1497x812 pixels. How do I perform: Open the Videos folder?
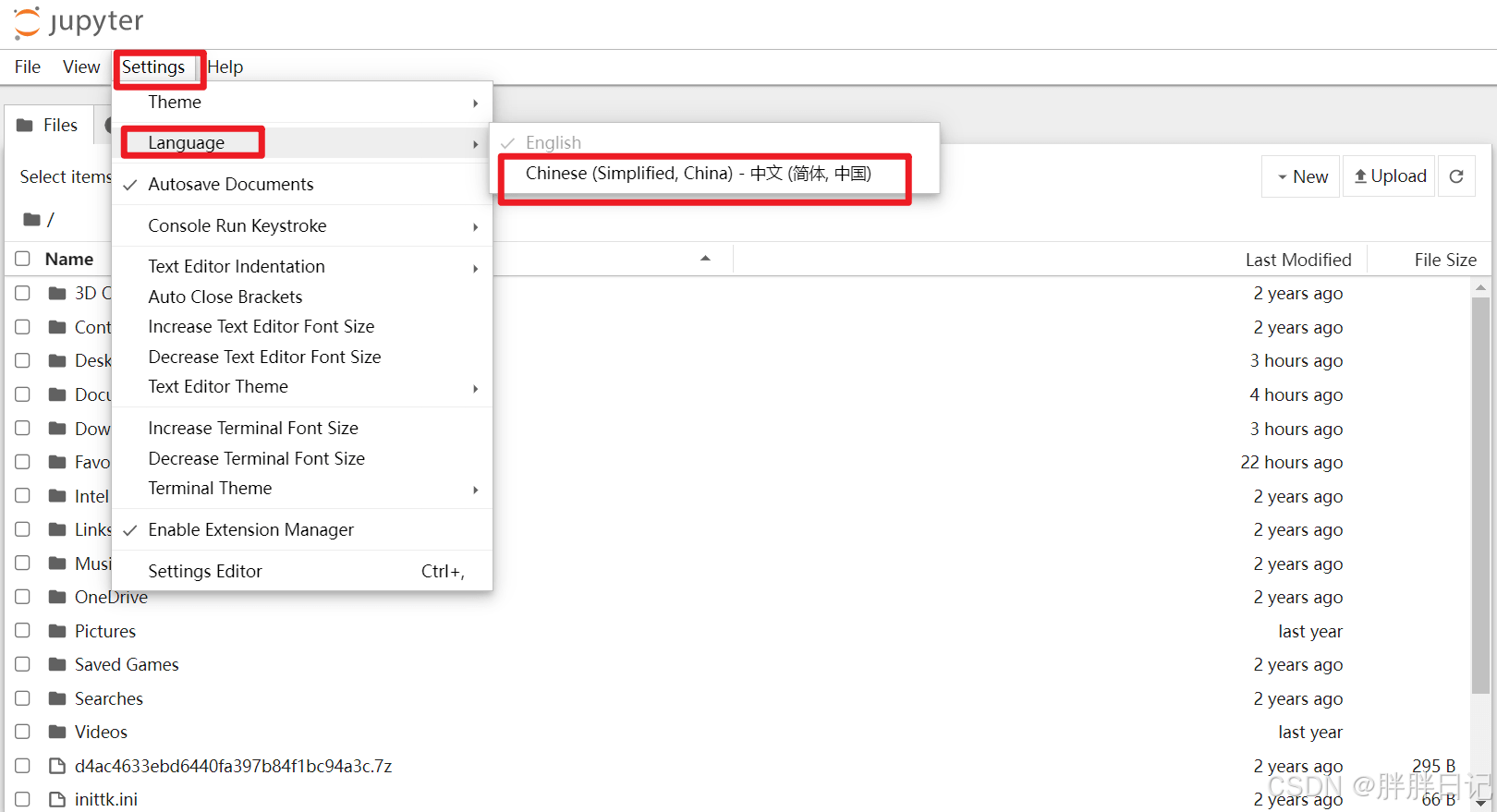coord(101,732)
